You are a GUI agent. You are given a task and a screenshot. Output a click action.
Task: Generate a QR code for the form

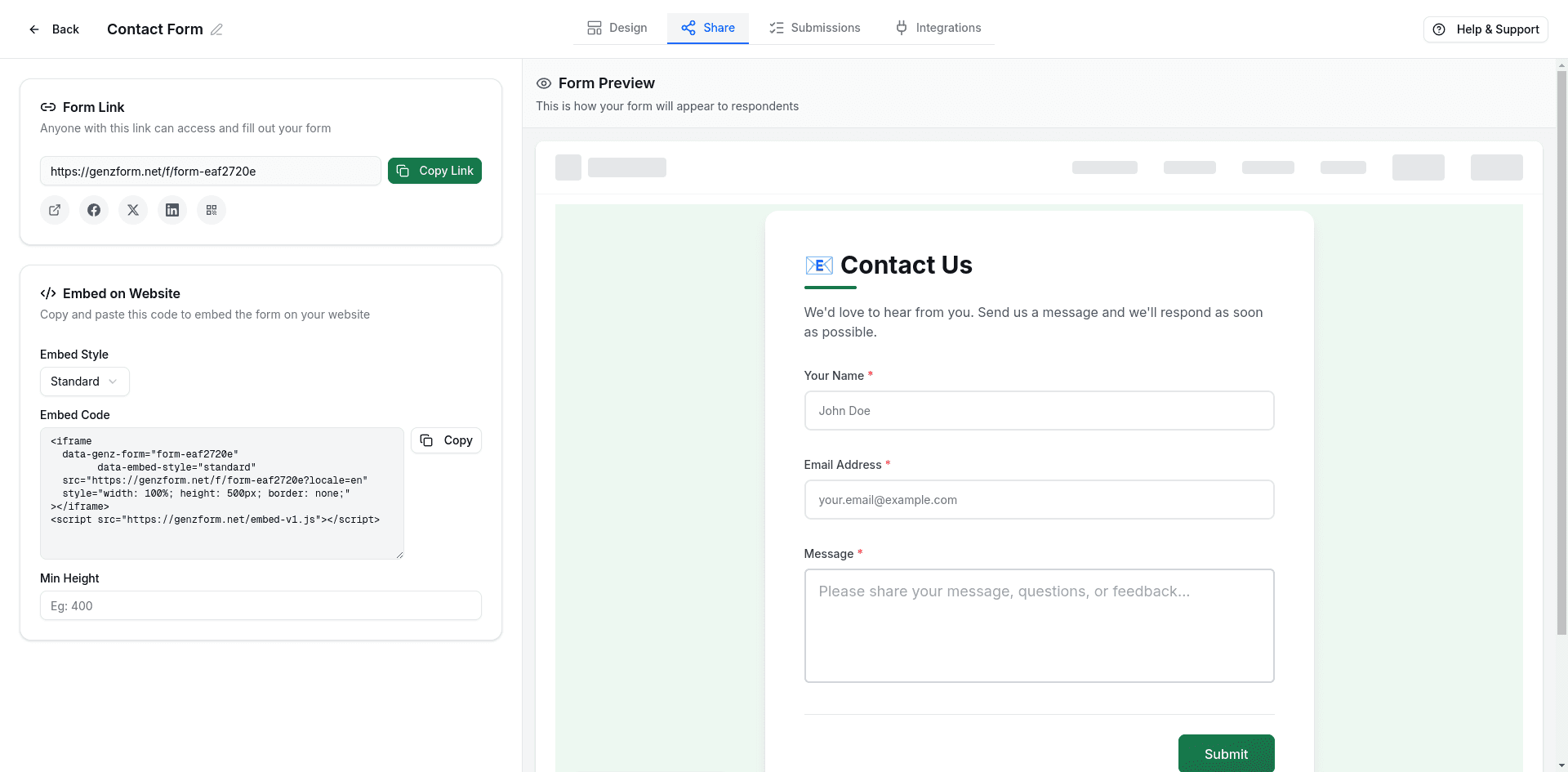pyautogui.click(x=212, y=210)
